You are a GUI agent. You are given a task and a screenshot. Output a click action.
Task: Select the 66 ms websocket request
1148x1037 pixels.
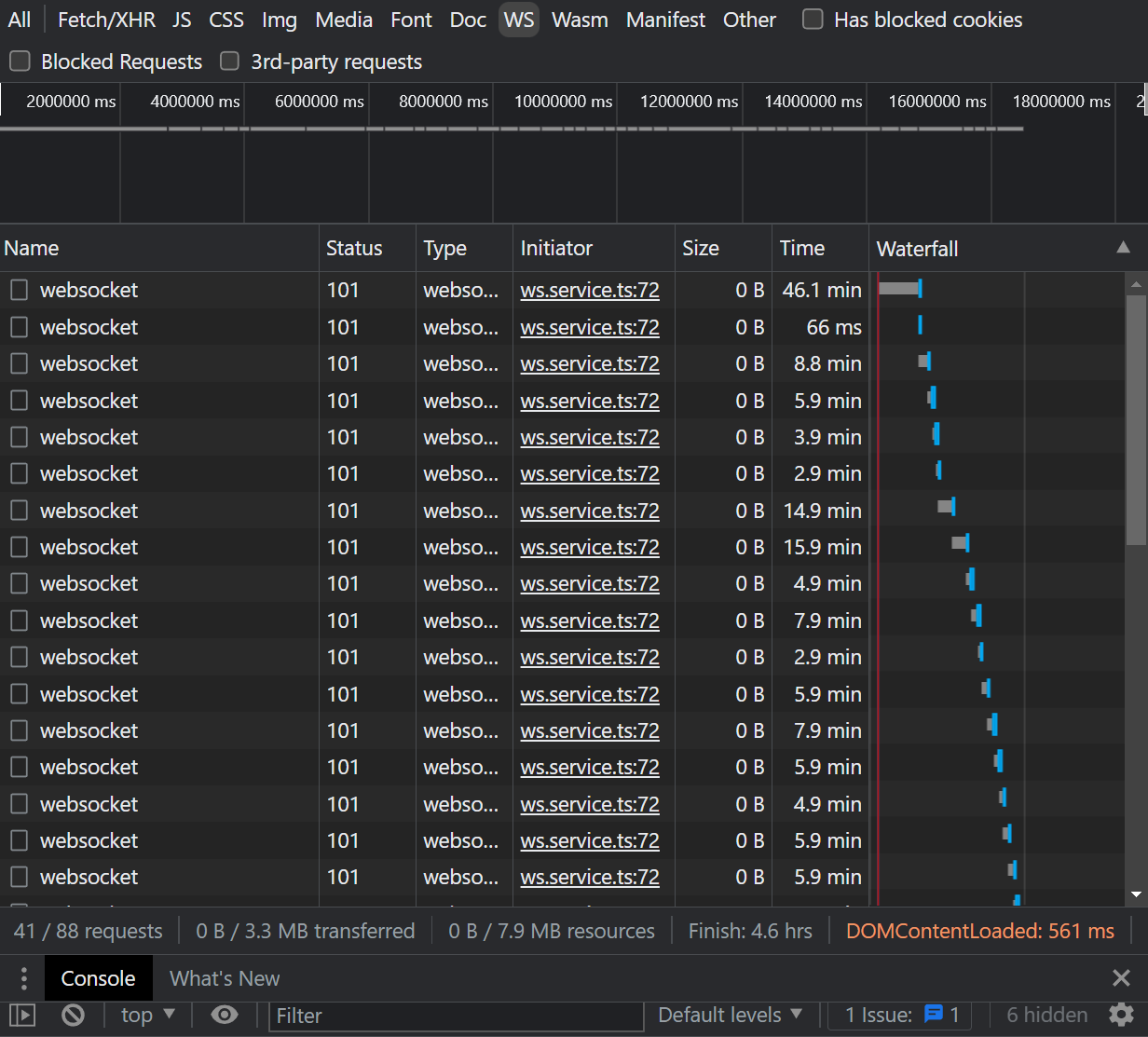(89, 327)
